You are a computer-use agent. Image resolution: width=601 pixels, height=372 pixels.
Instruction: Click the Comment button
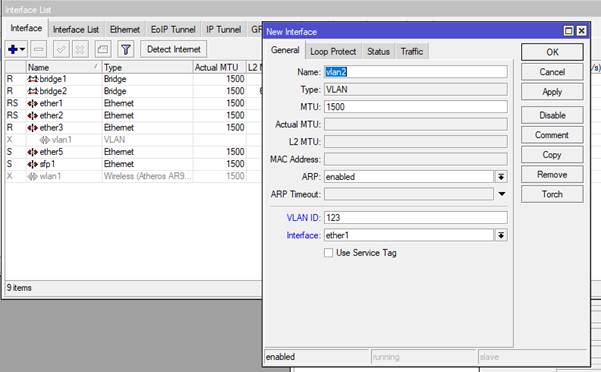tap(552, 135)
